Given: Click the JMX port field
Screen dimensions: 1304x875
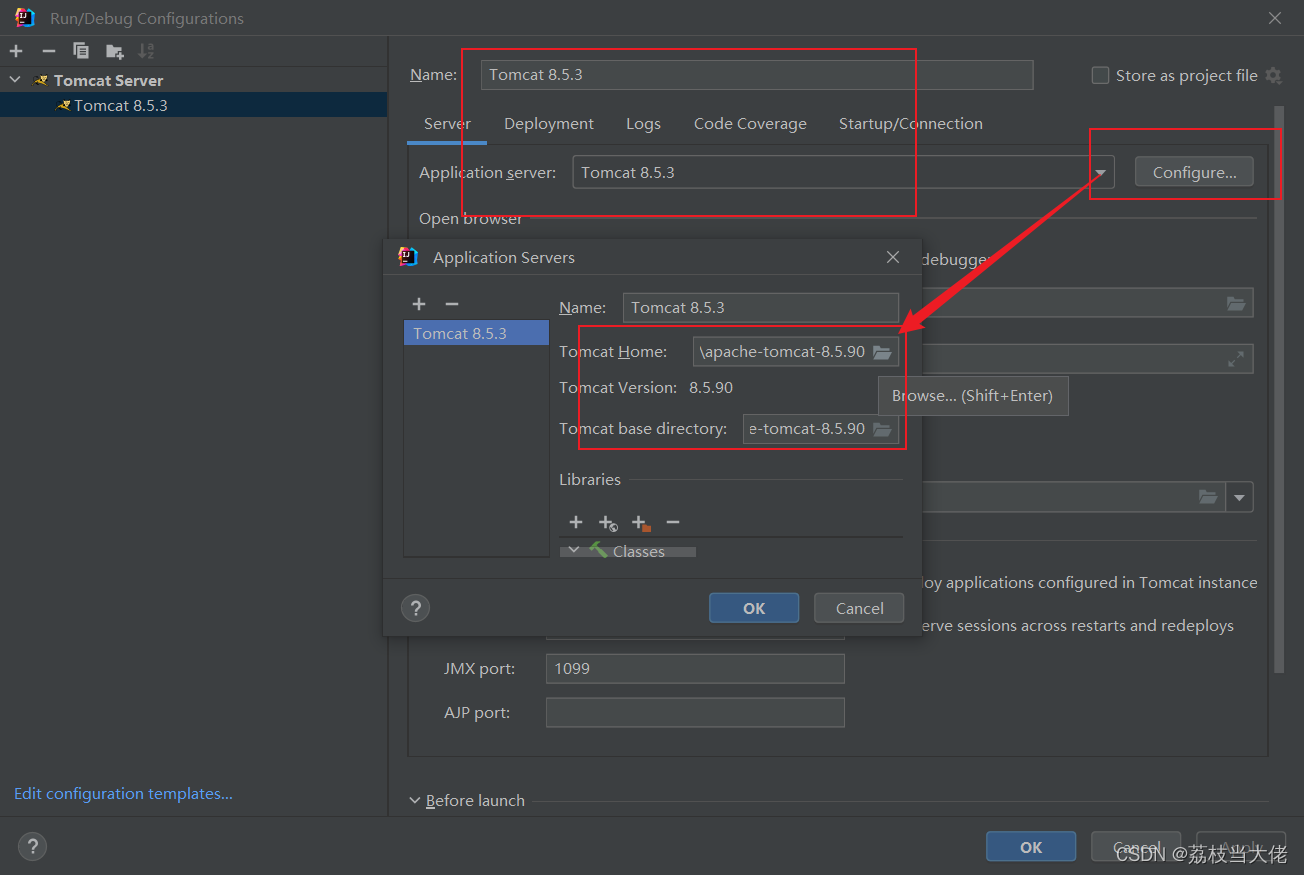Looking at the screenshot, I should [695, 669].
